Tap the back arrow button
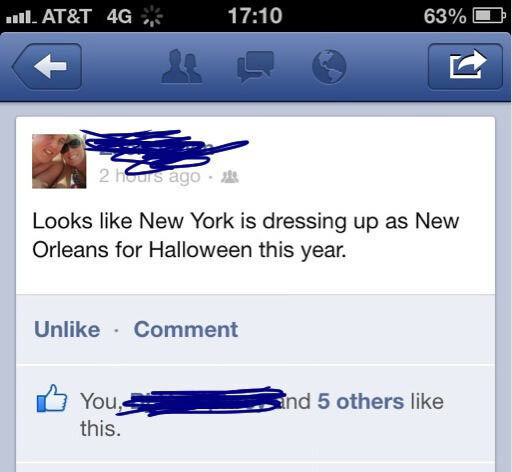 click(x=47, y=66)
